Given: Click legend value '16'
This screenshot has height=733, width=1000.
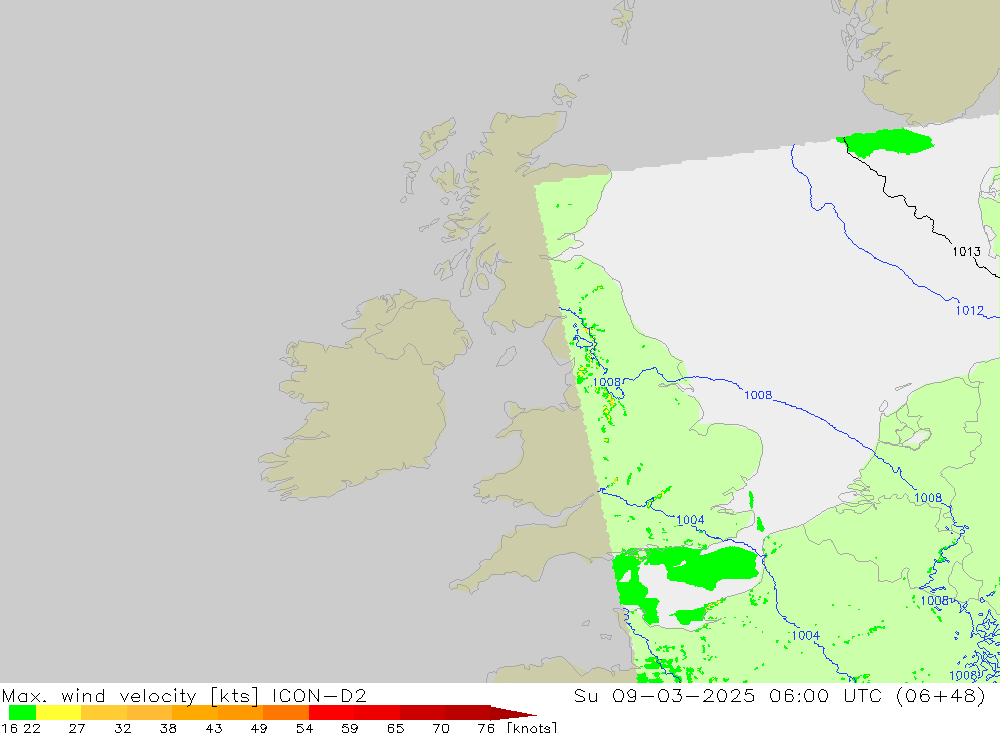Looking at the screenshot, I should tap(9, 728).
